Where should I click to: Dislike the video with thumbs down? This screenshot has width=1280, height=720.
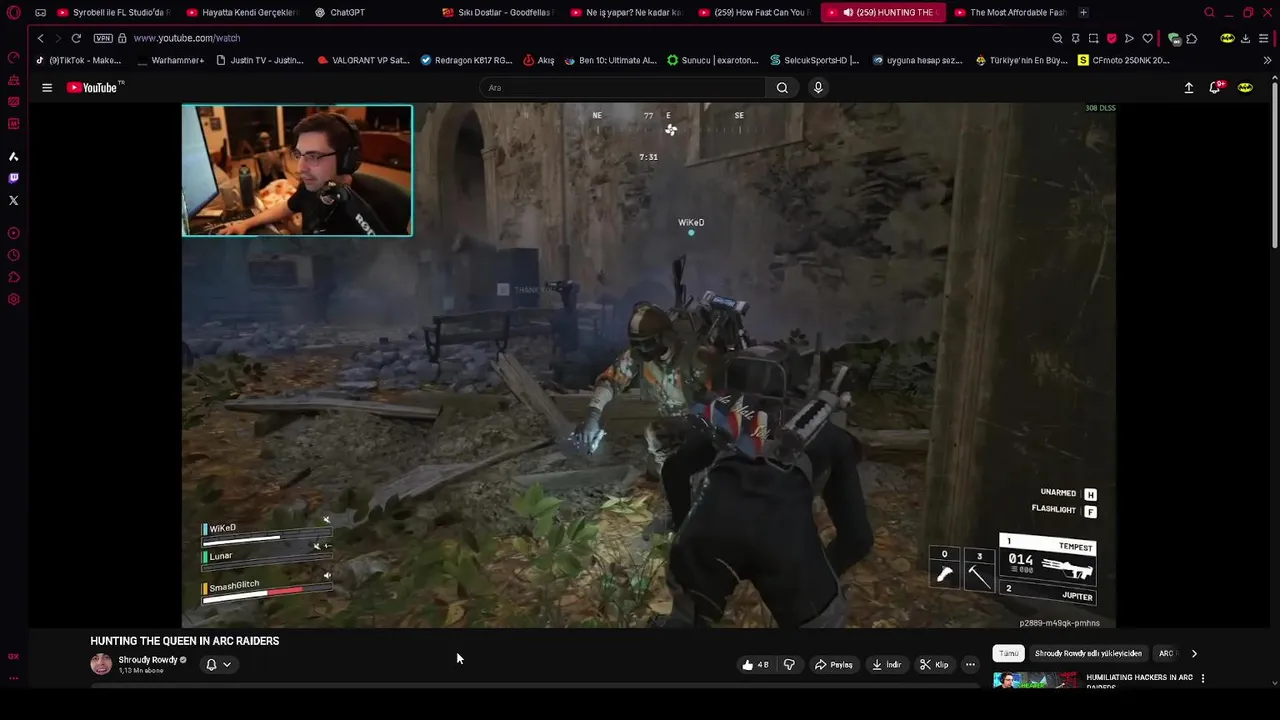(x=789, y=665)
